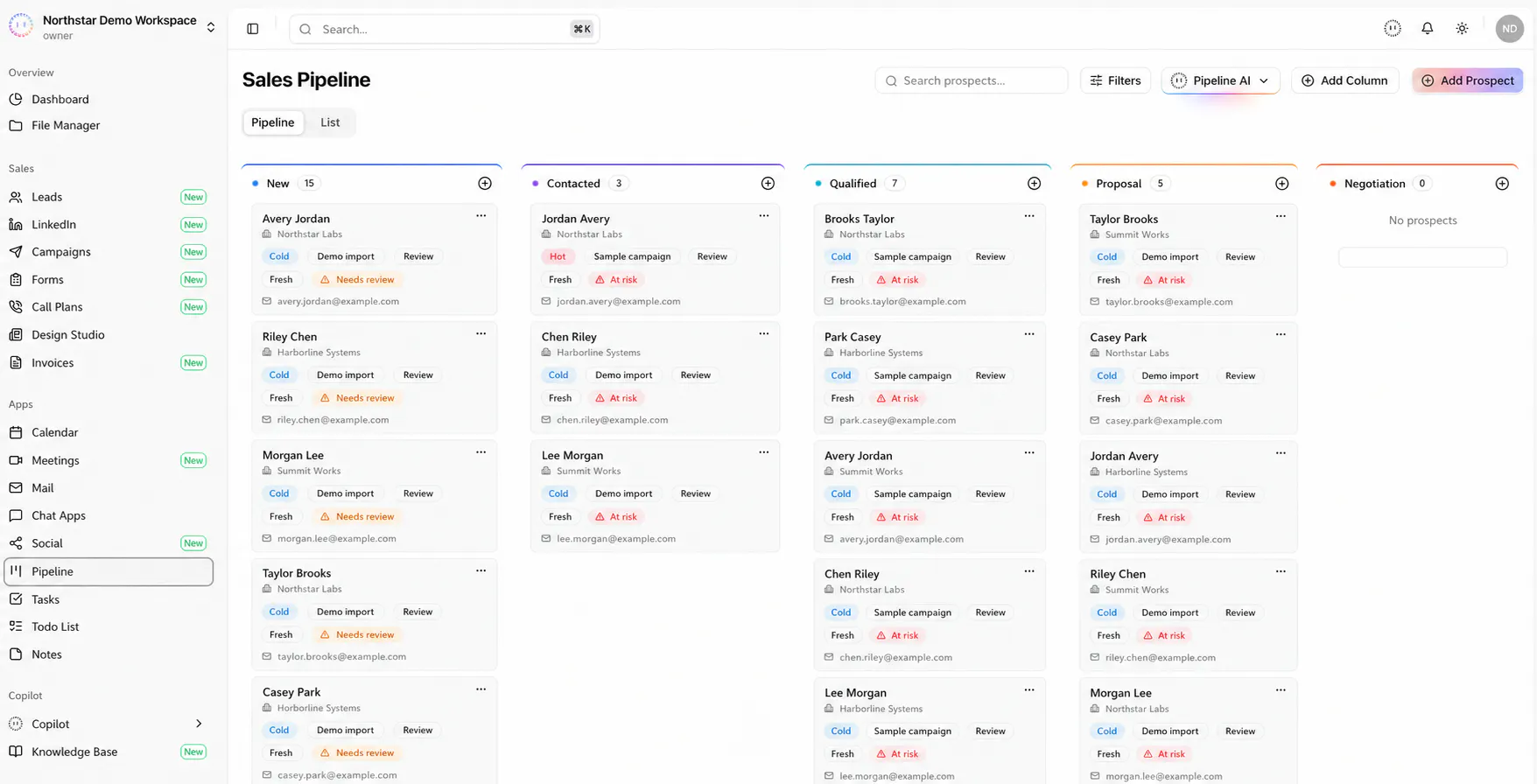Add prospect to Qualified column plus icon

(1034, 184)
